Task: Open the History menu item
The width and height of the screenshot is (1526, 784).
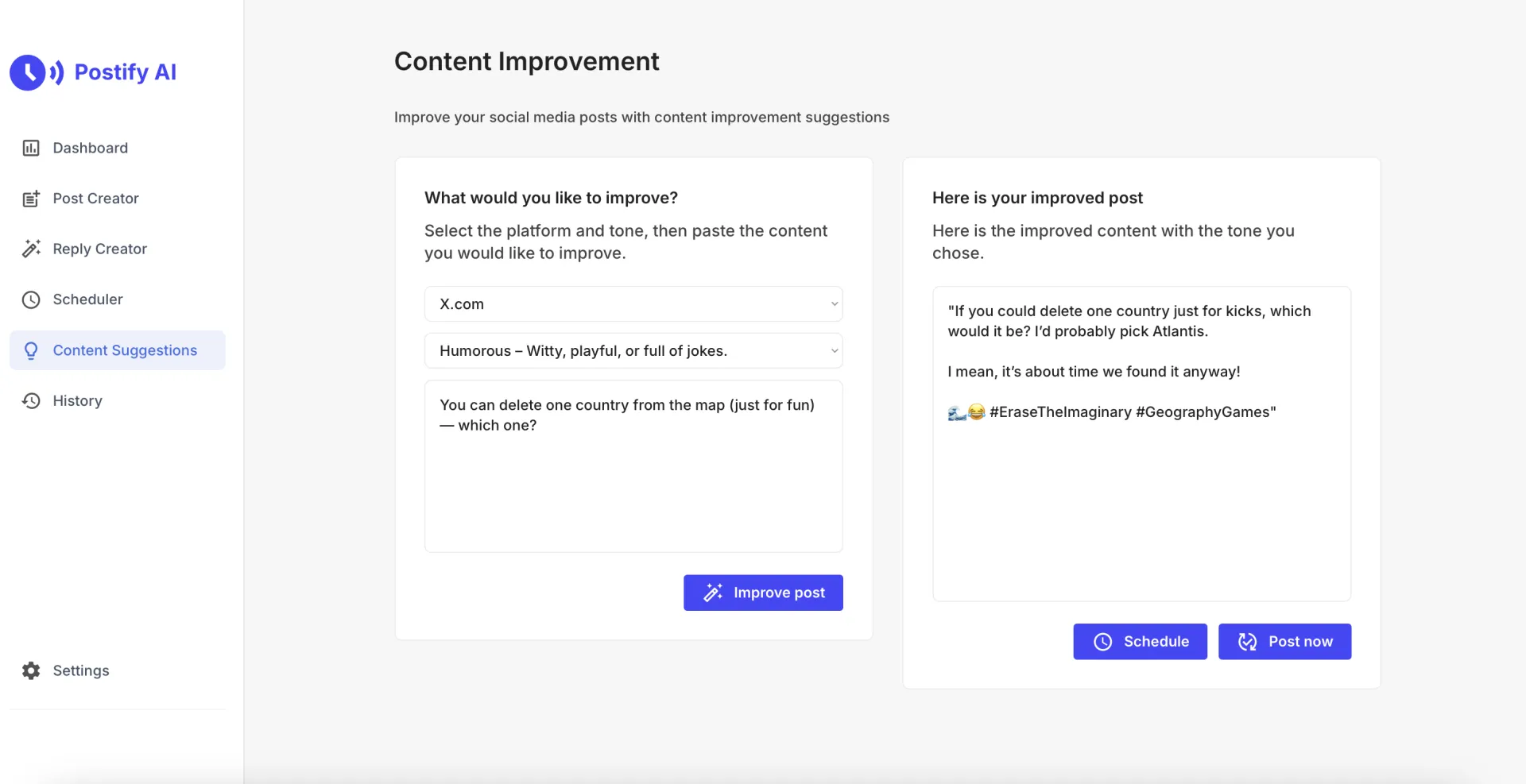Action: (x=77, y=401)
